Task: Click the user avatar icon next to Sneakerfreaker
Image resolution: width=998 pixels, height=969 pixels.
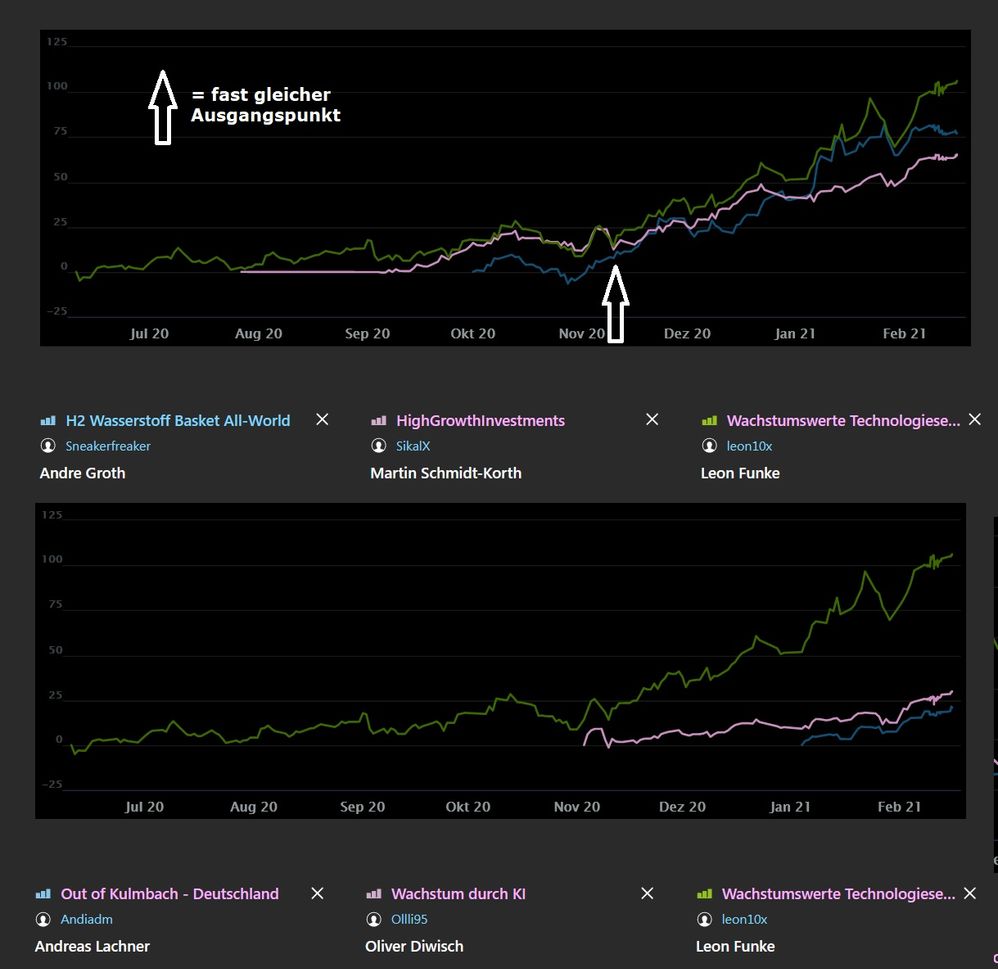Action: coord(47,446)
